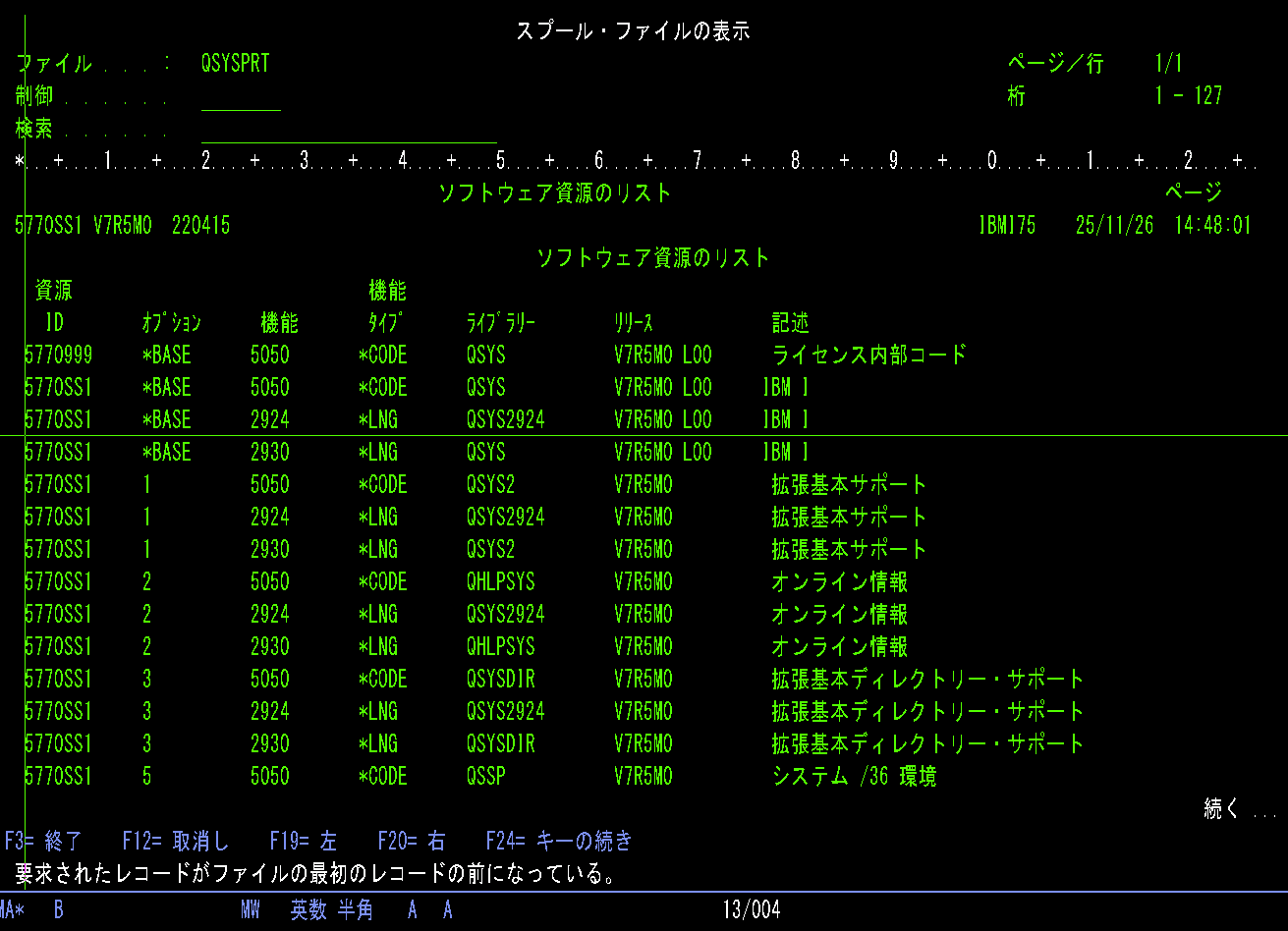Click the オプション column header
The image size is (1288, 931).
pyautogui.click(x=172, y=323)
